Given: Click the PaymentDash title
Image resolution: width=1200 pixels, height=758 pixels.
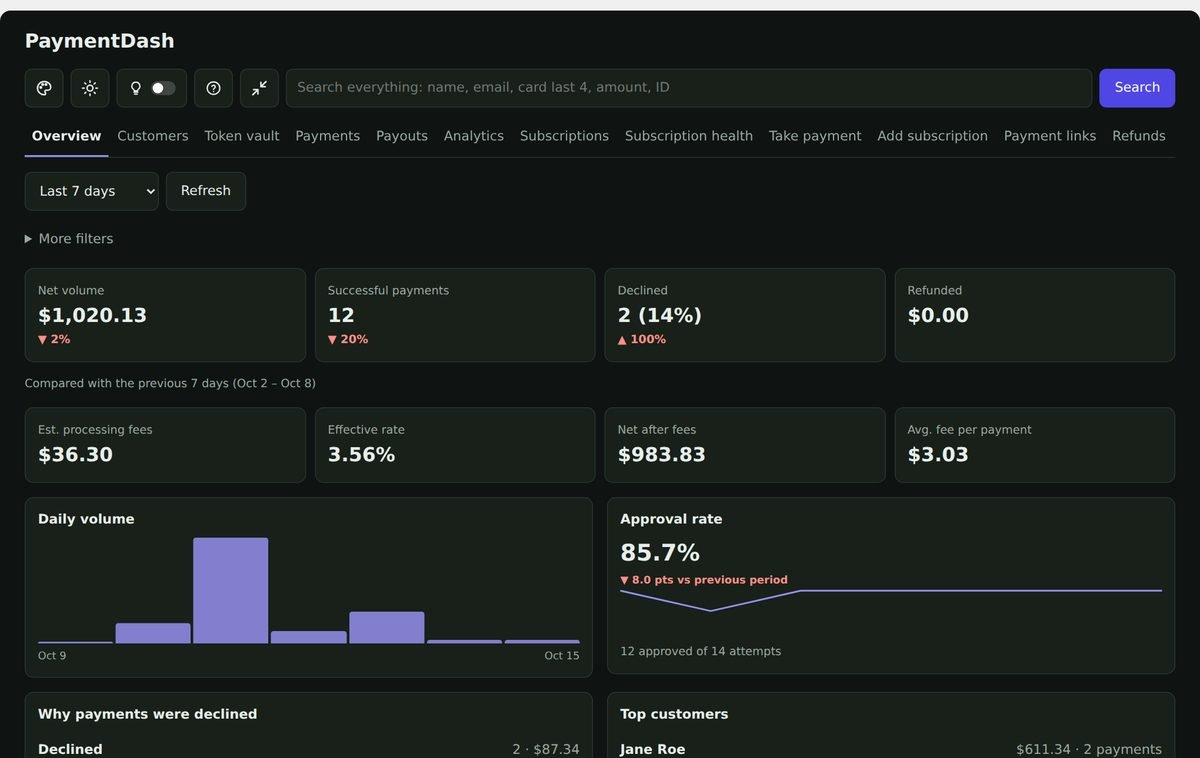Looking at the screenshot, I should (x=100, y=41).
